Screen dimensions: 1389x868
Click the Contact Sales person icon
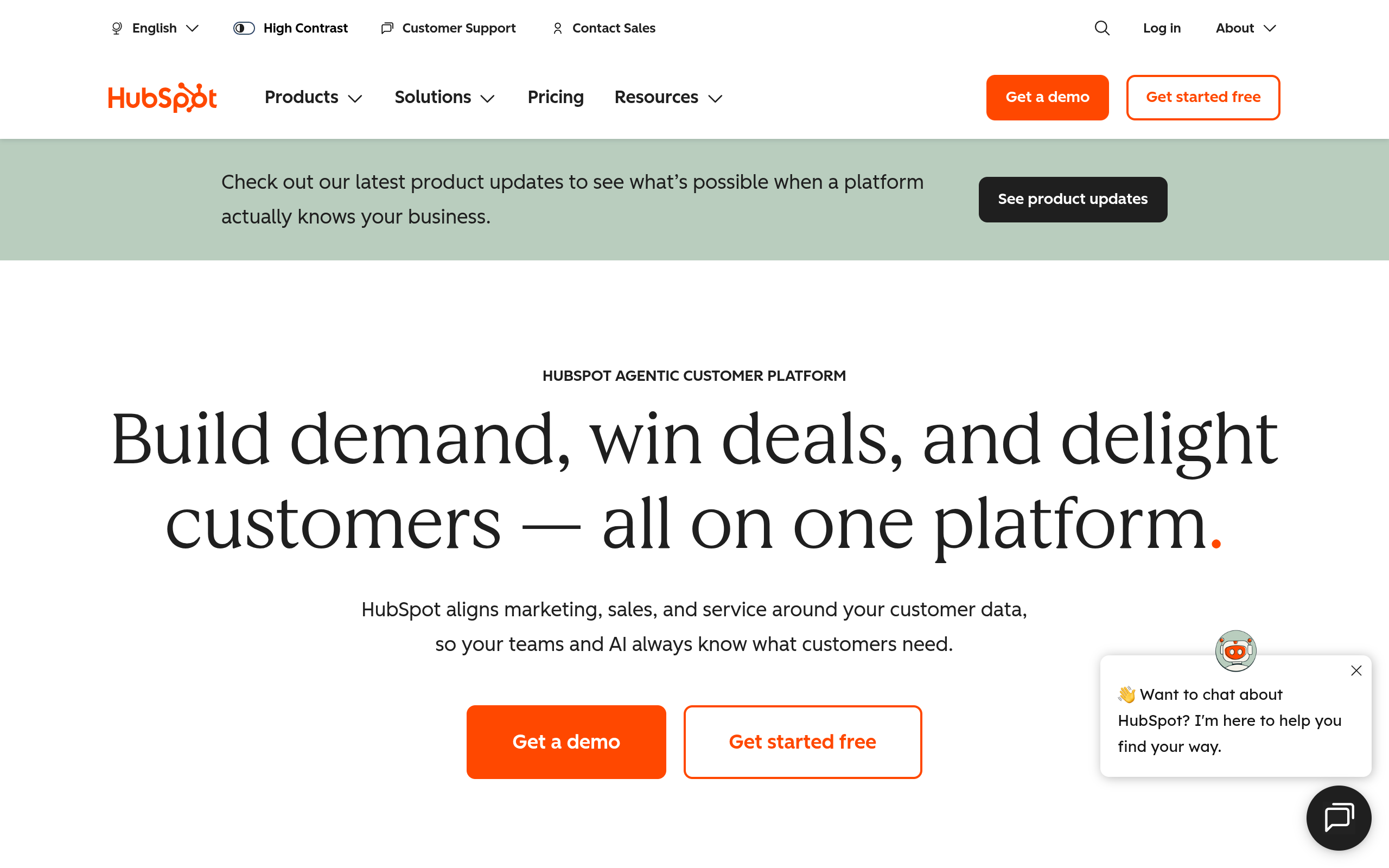pyautogui.click(x=557, y=28)
